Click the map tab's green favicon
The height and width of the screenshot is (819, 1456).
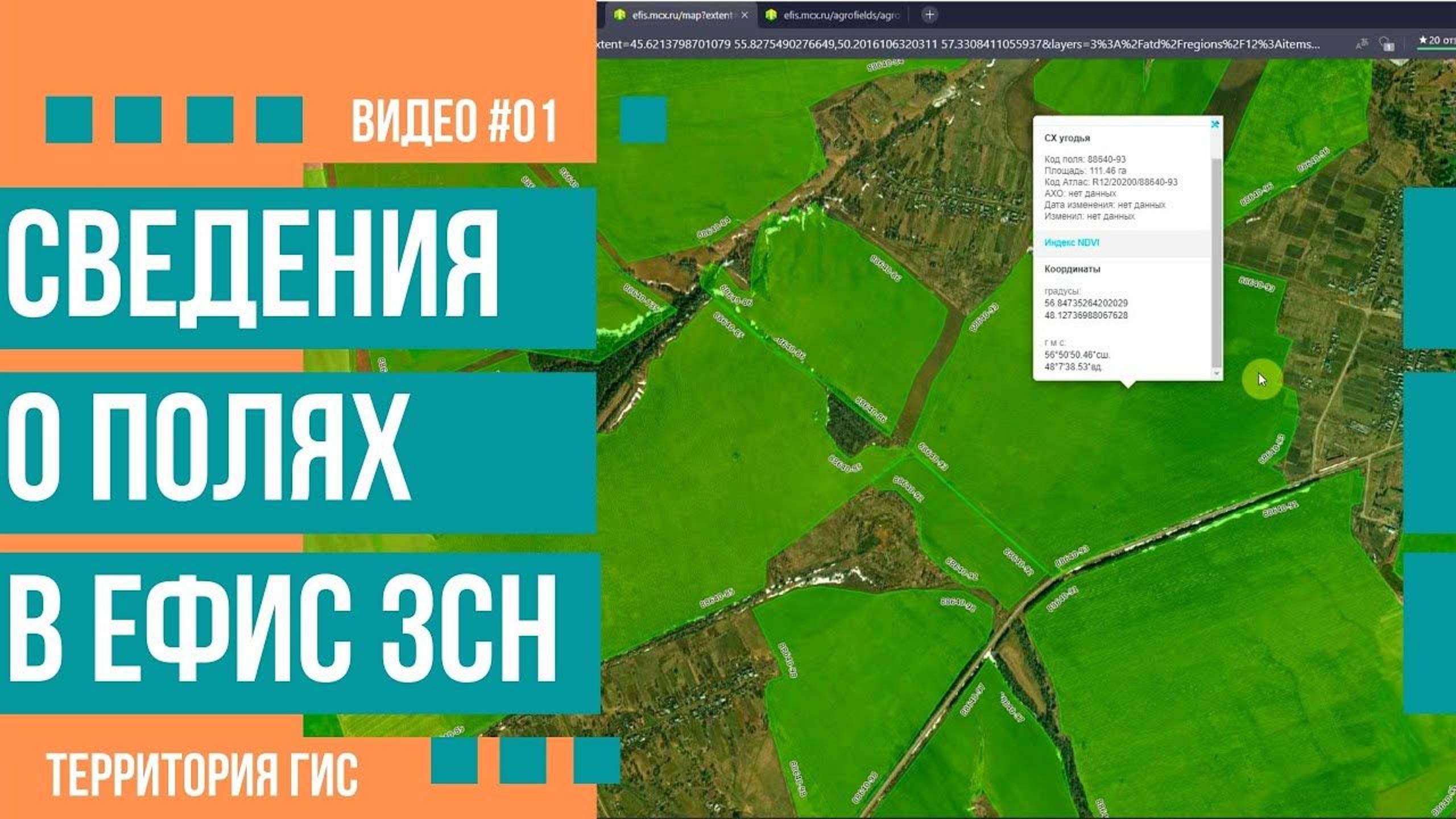(620, 15)
